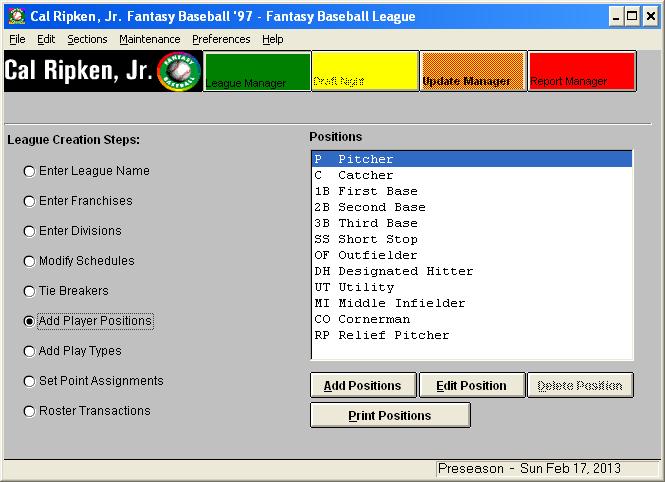Screen dimensions: 665x482
Task: Click the Fantasy Baseball logo icon
Action: 179,71
